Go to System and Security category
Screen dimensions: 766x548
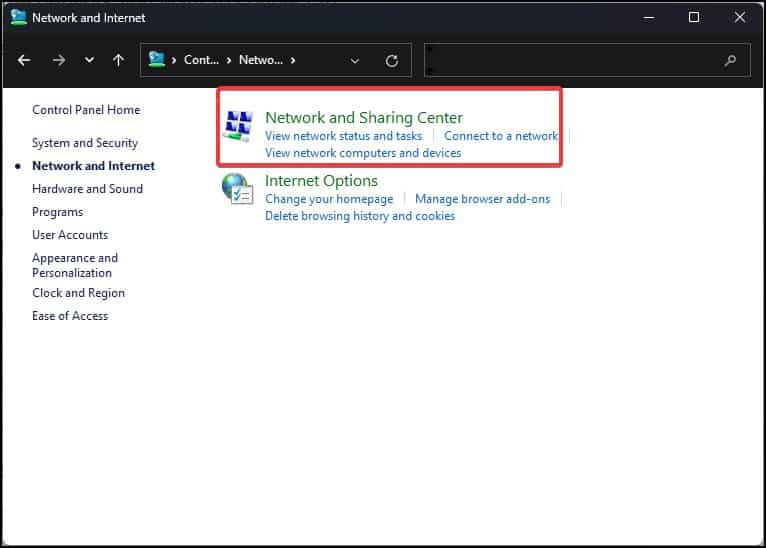tap(85, 143)
